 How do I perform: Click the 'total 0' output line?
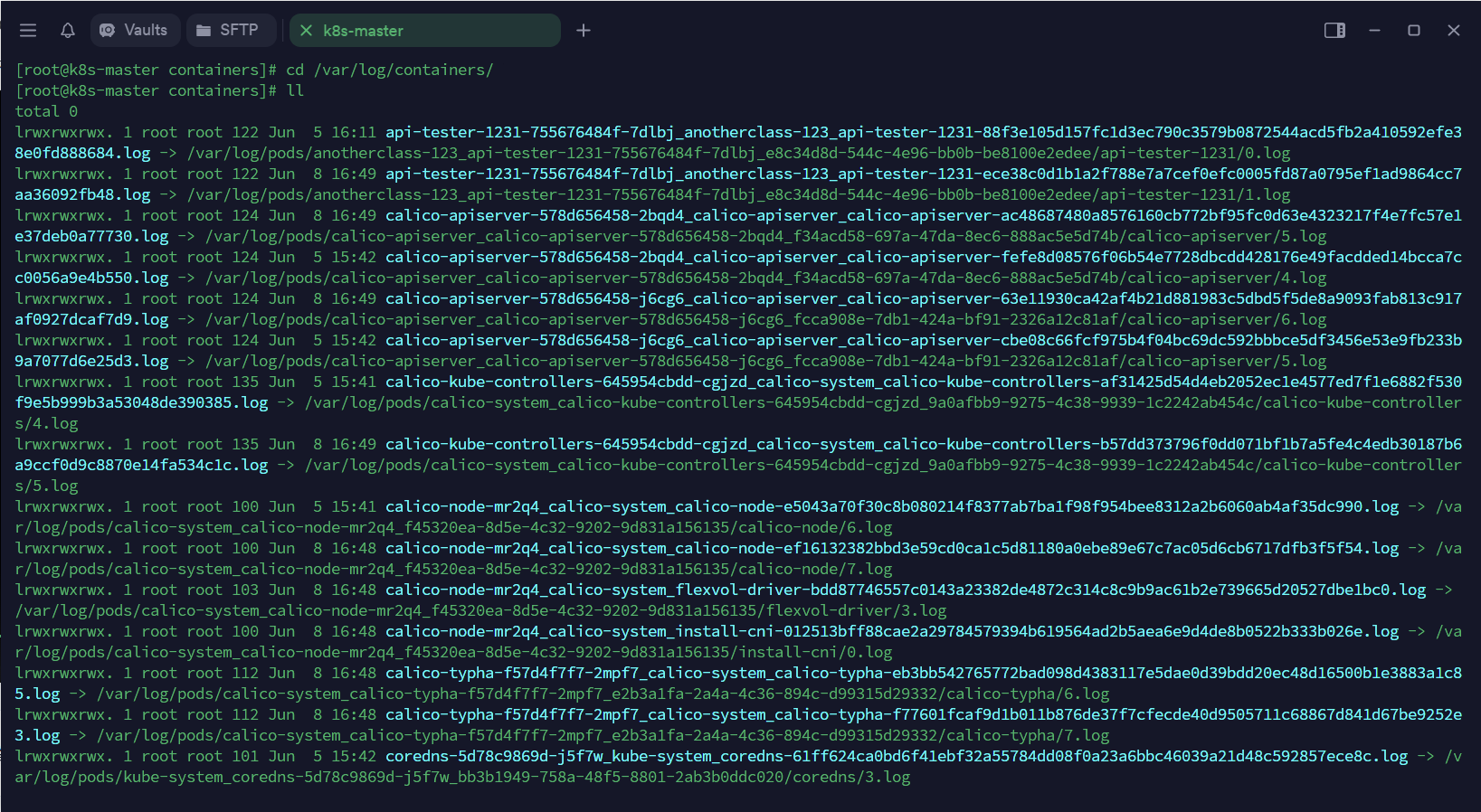[46, 111]
